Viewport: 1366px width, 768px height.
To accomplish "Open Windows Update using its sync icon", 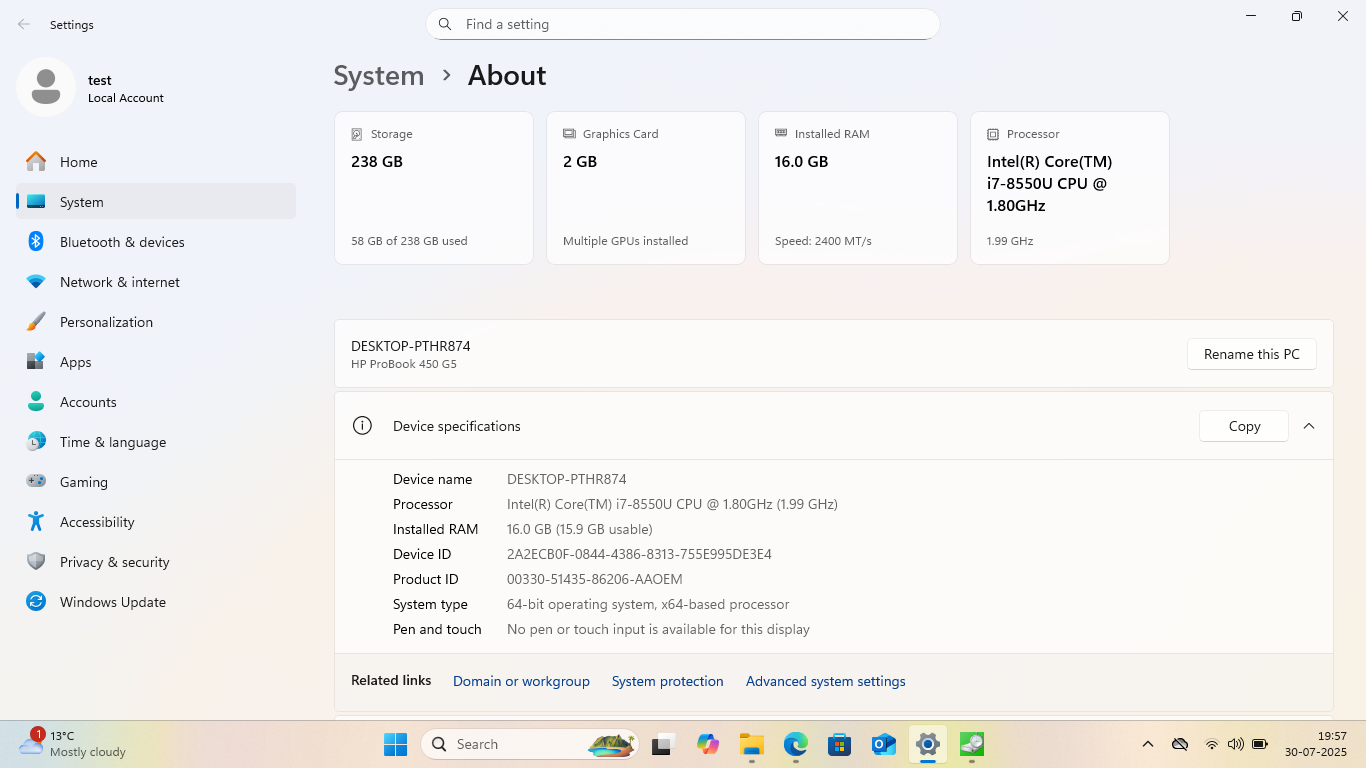I will (36, 602).
